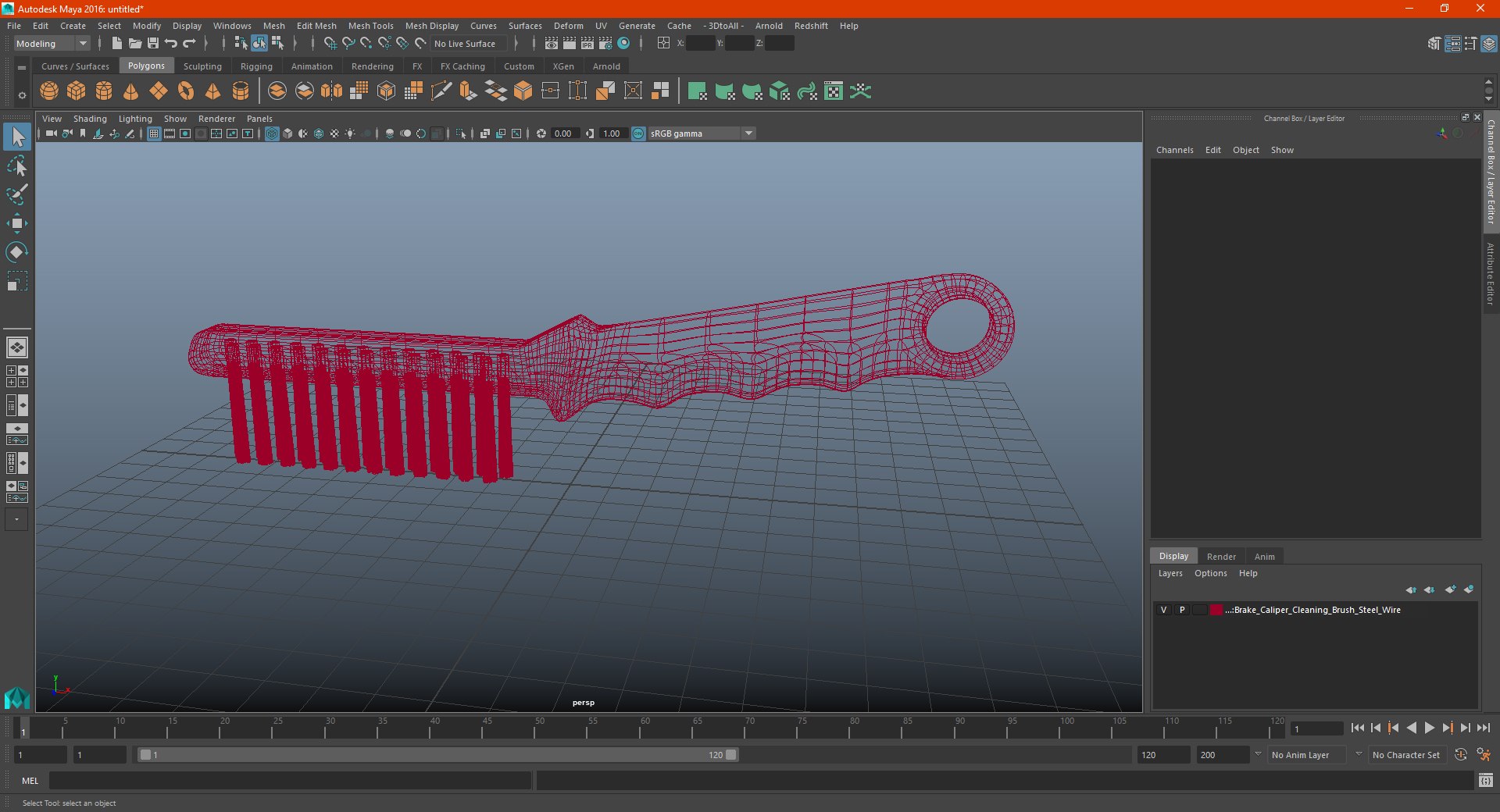Open the Mesh Tools menu
The height and width of the screenshot is (812, 1500).
click(x=371, y=26)
